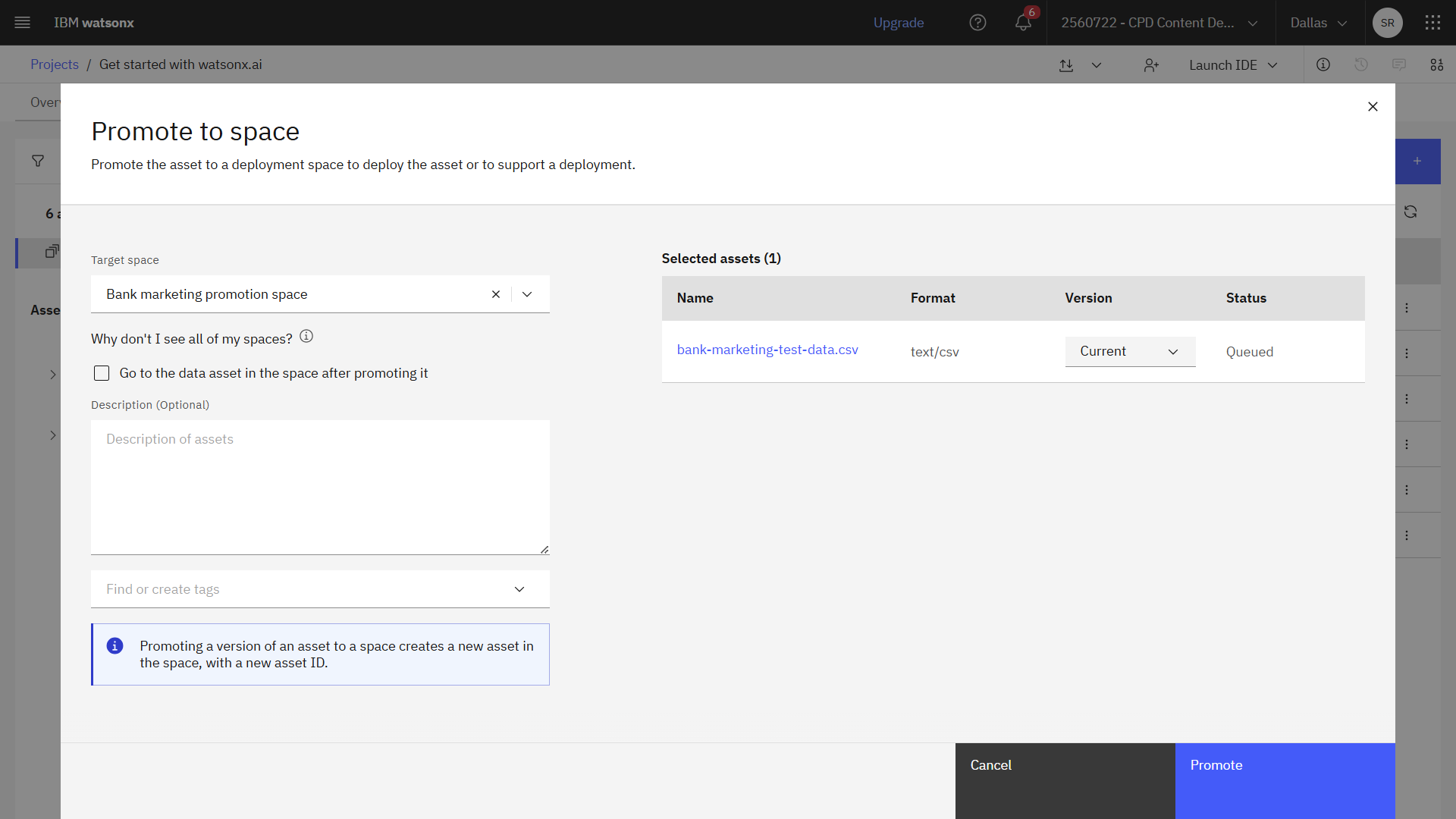Image resolution: width=1456 pixels, height=819 pixels.
Task: Click the history/restore clock icon
Action: (1361, 64)
